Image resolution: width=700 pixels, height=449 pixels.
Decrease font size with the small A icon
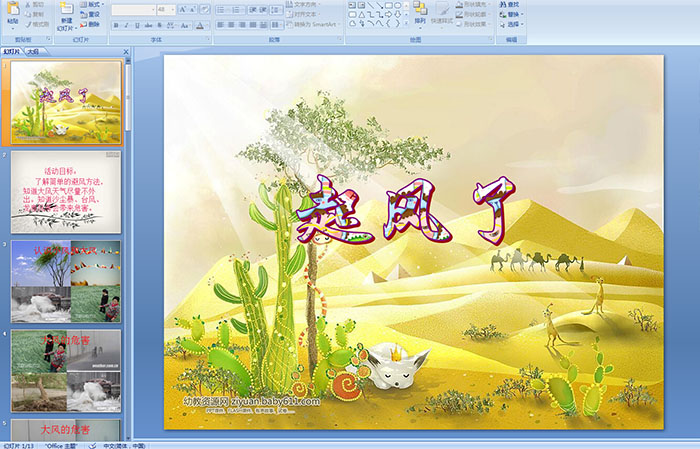193,9
